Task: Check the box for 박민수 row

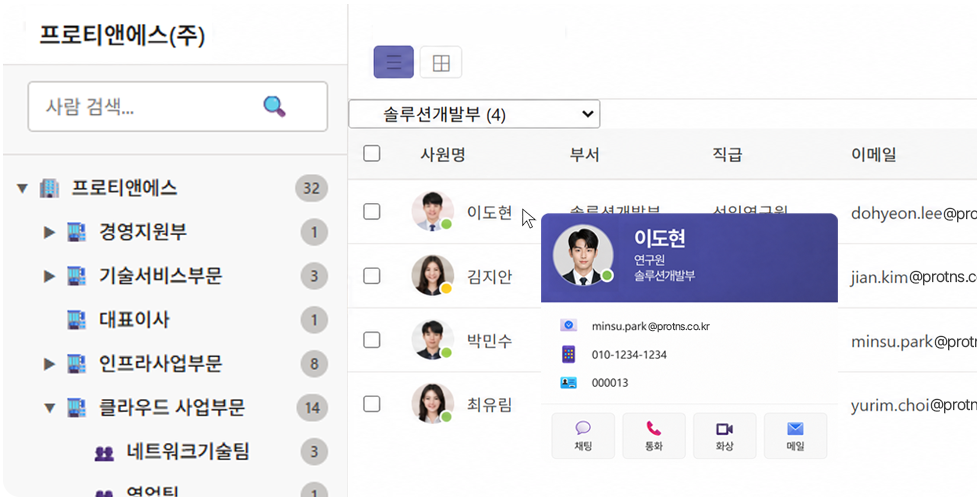Action: [372, 339]
